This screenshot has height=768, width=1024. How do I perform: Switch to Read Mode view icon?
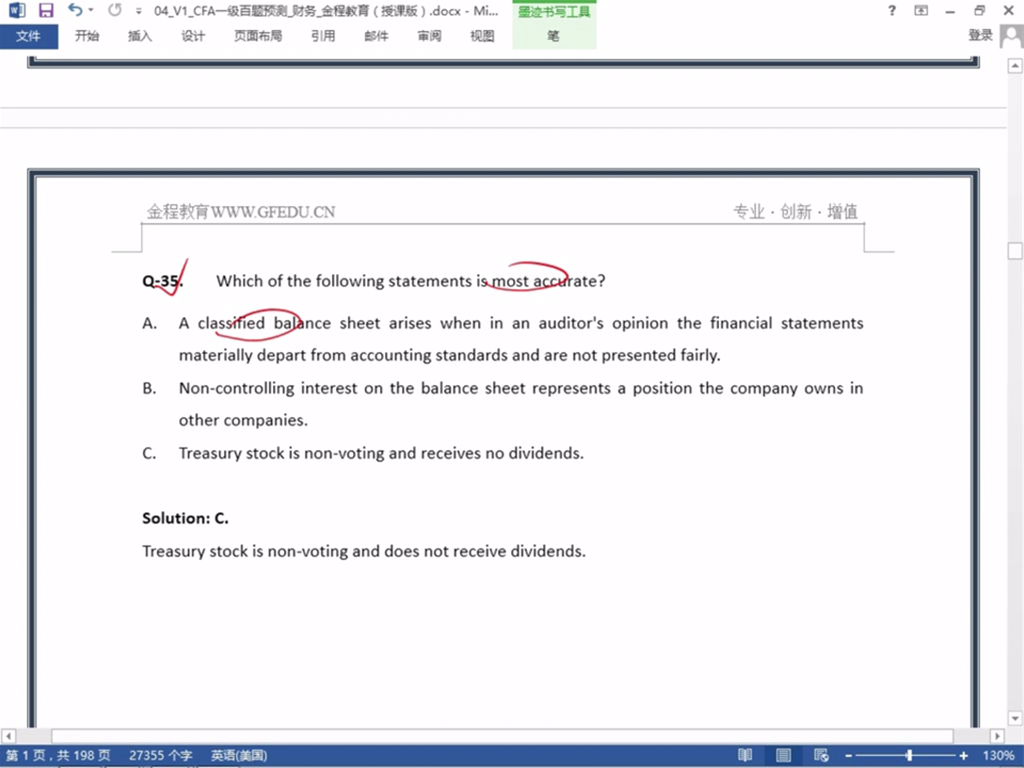(745, 756)
